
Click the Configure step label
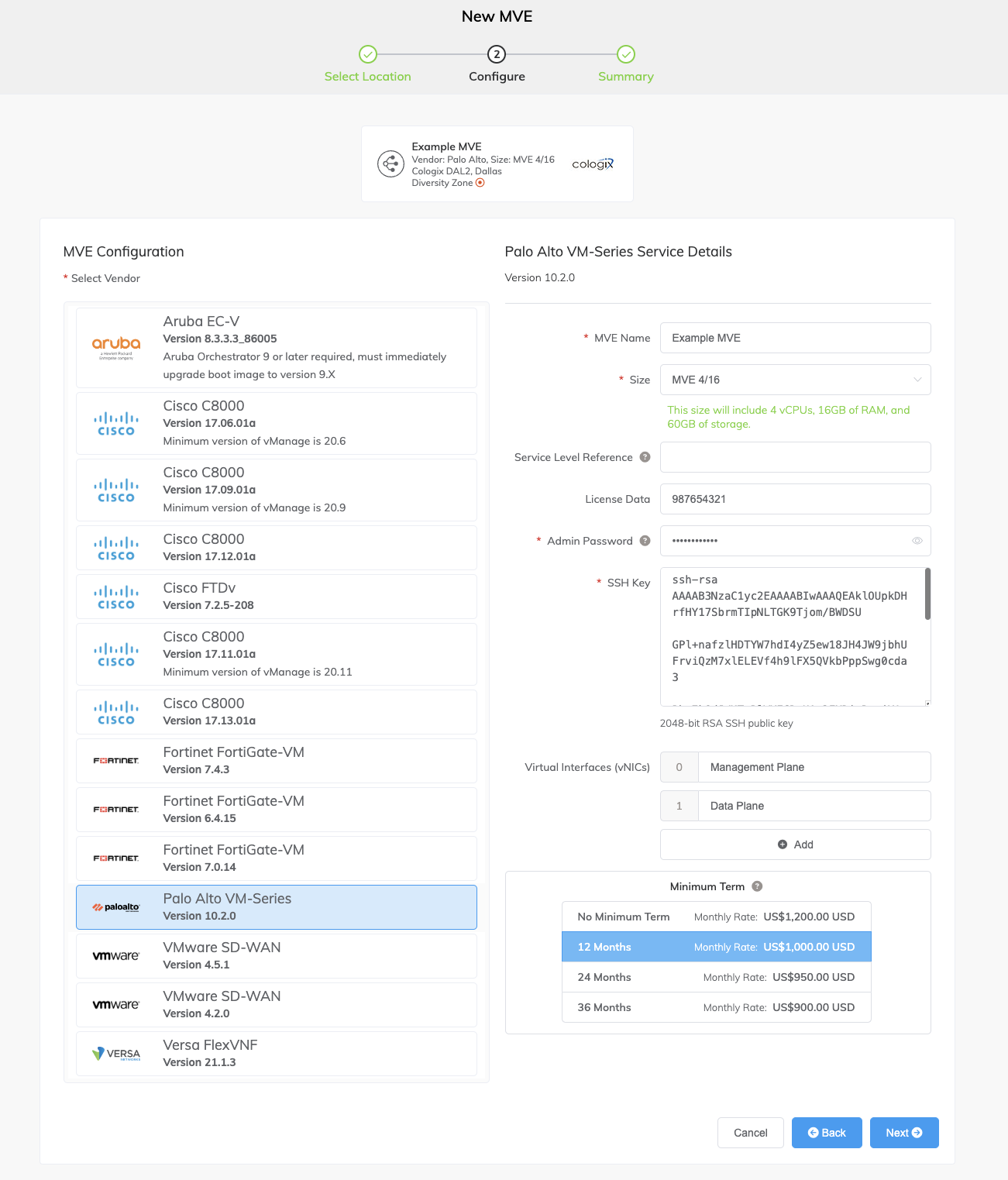[x=497, y=77]
